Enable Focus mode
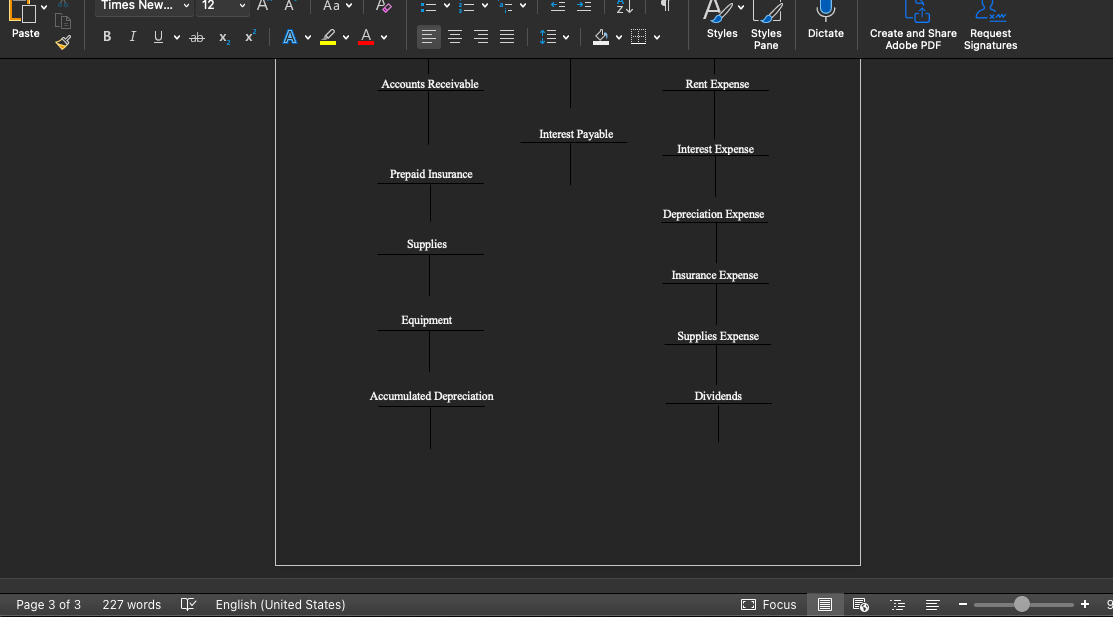The image size is (1113, 617). click(769, 604)
